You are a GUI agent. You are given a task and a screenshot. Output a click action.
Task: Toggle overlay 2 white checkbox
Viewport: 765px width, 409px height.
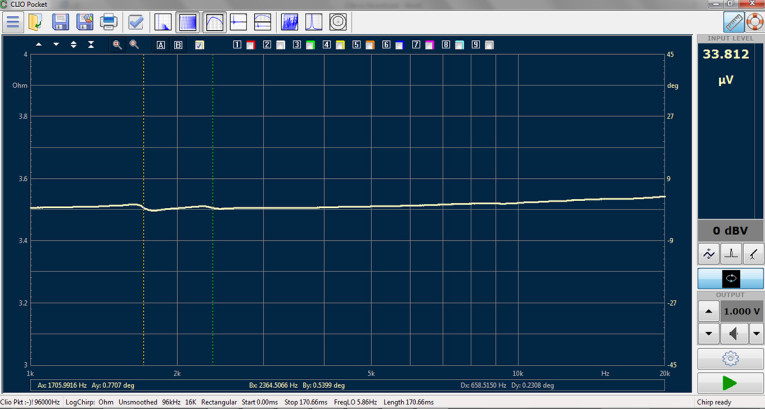click(281, 45)
